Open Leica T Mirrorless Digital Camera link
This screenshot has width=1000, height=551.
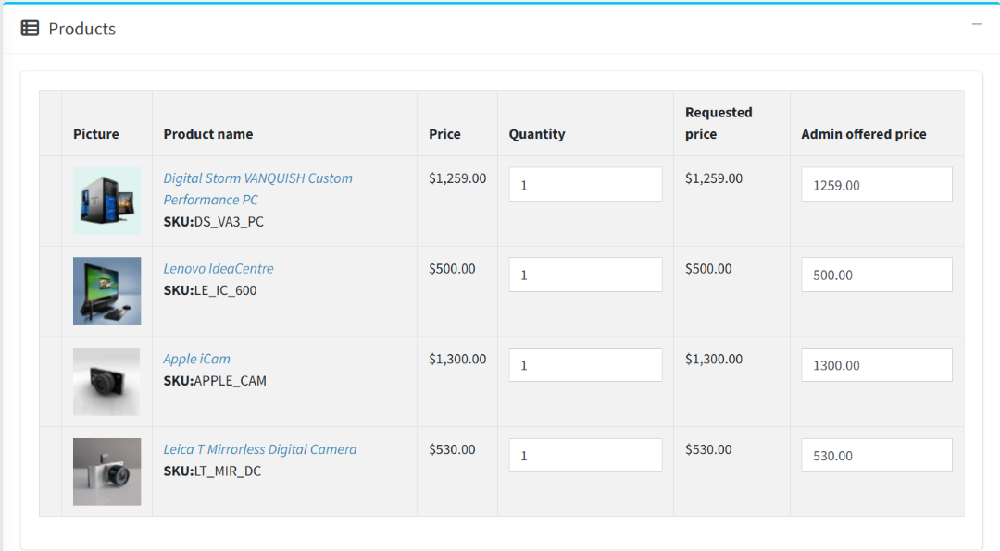[x=260, y=450]
